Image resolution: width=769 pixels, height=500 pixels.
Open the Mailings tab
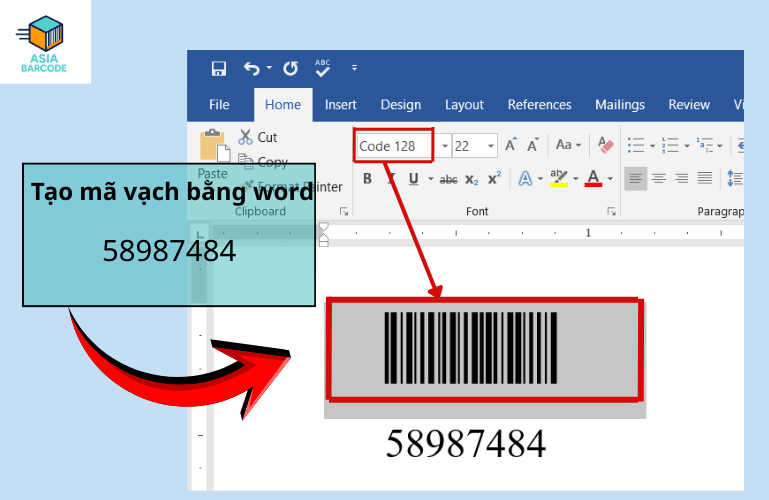tap(620, 105)
